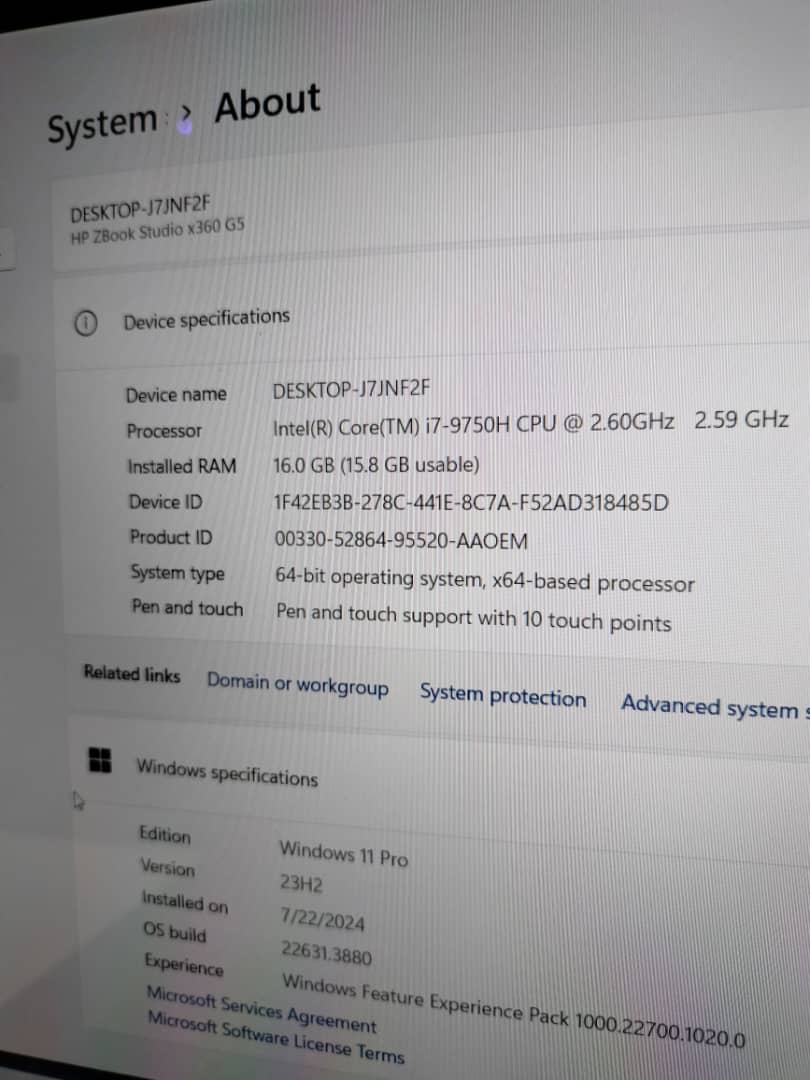Image resolution: width=810 pixels, height=1080 pixels.
Task: Click the OS build 22631.3880 value
Action: (x=326, y=953)
